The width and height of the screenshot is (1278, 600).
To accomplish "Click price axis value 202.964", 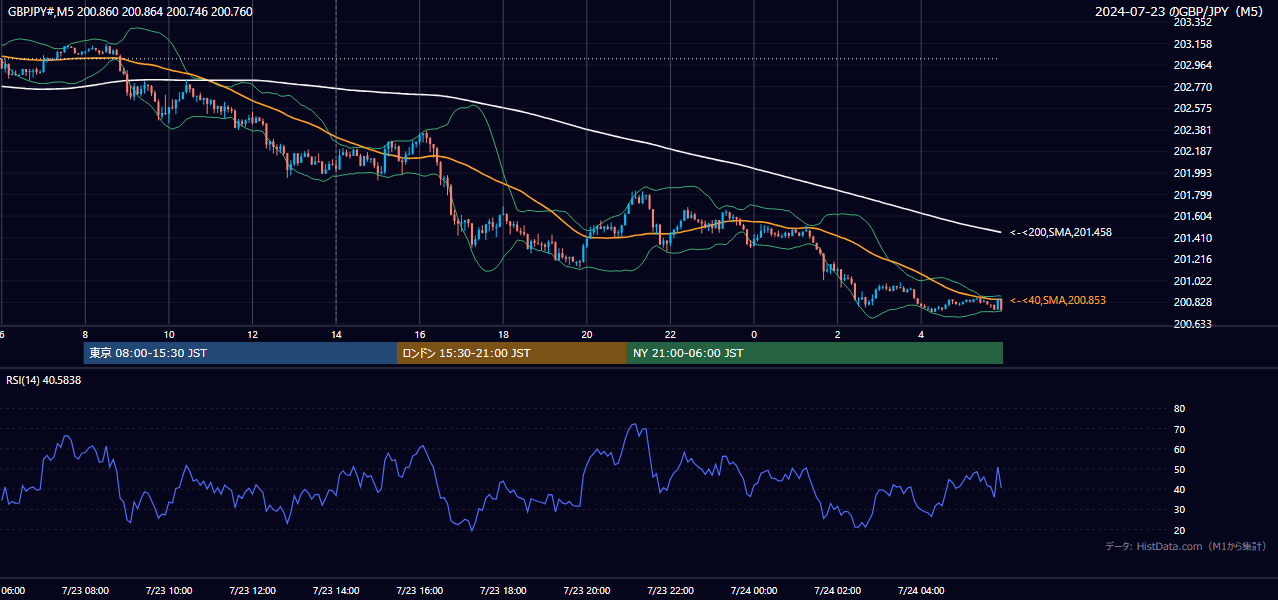I will click(x=1192, y=65).
